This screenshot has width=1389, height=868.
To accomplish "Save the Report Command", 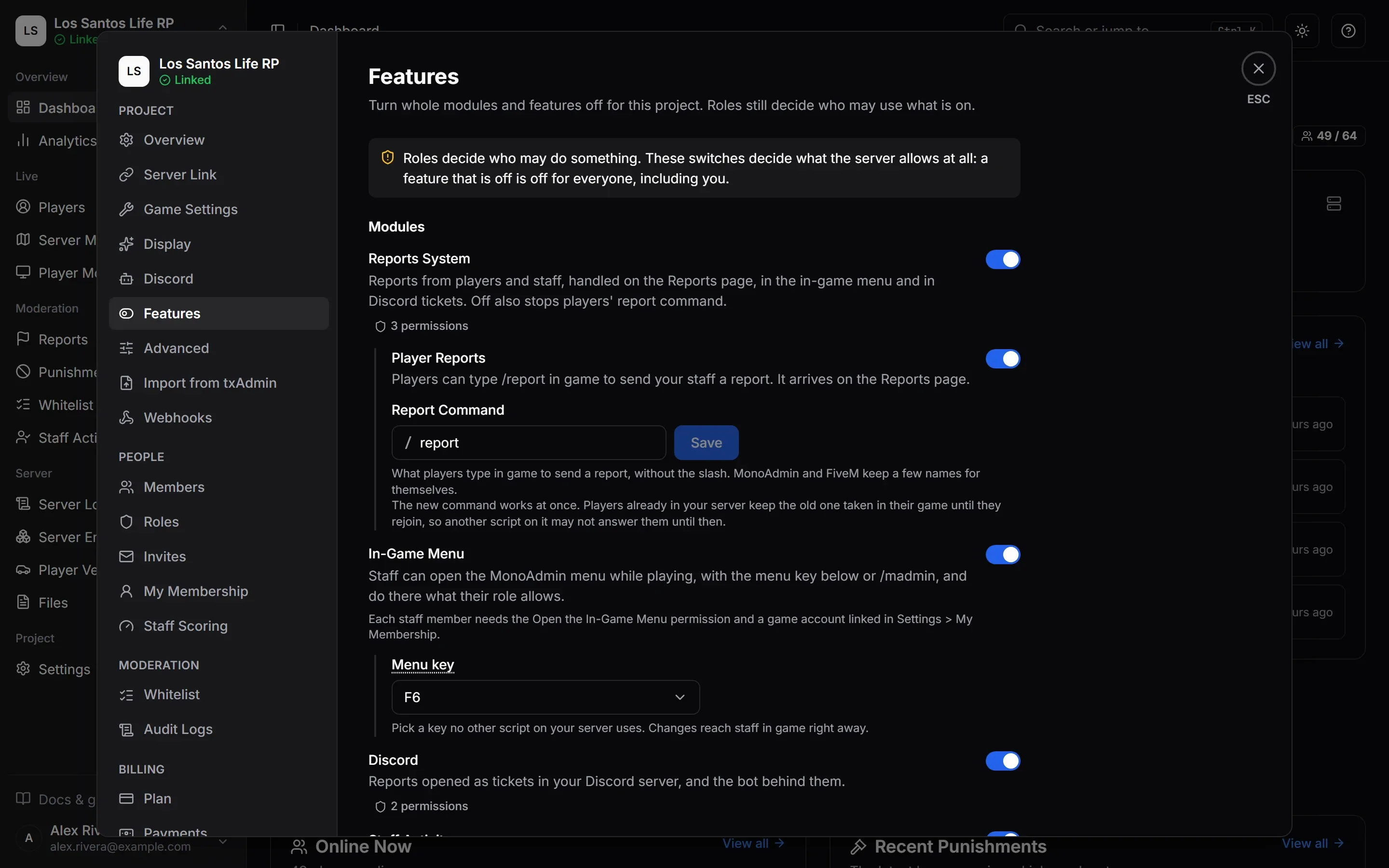I will click(x=706, y=443).
